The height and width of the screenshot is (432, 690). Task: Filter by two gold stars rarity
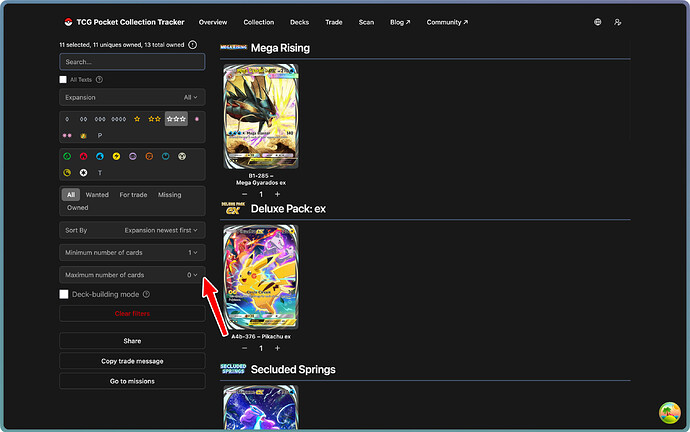154,119
